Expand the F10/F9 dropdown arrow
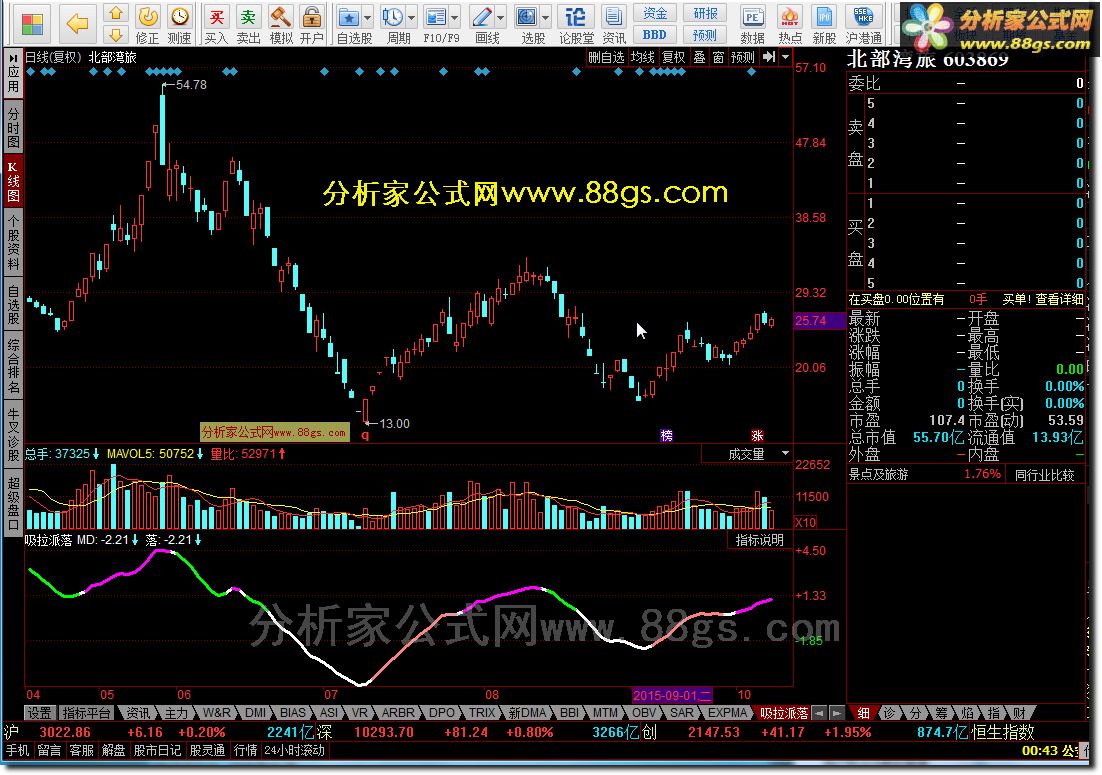This screenshot has height=775, width=1102. (x=455, y=17)
